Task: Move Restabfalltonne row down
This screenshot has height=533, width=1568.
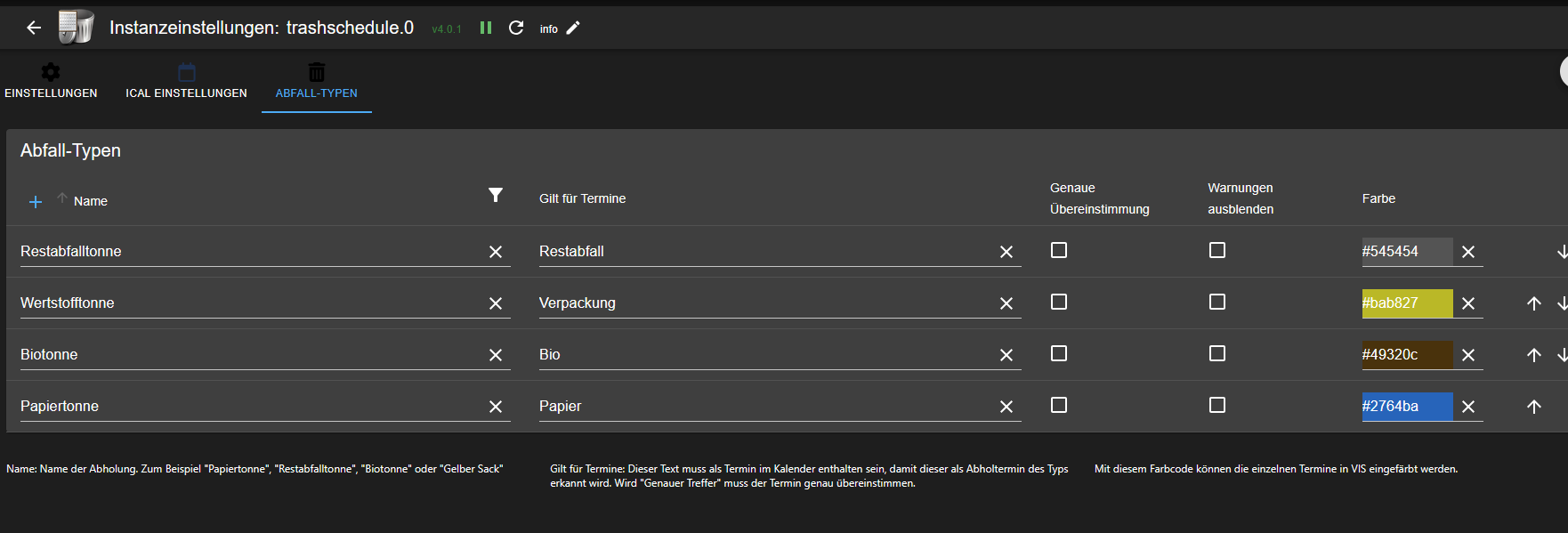Action: pyautogui.click(x=1562, y=252)
